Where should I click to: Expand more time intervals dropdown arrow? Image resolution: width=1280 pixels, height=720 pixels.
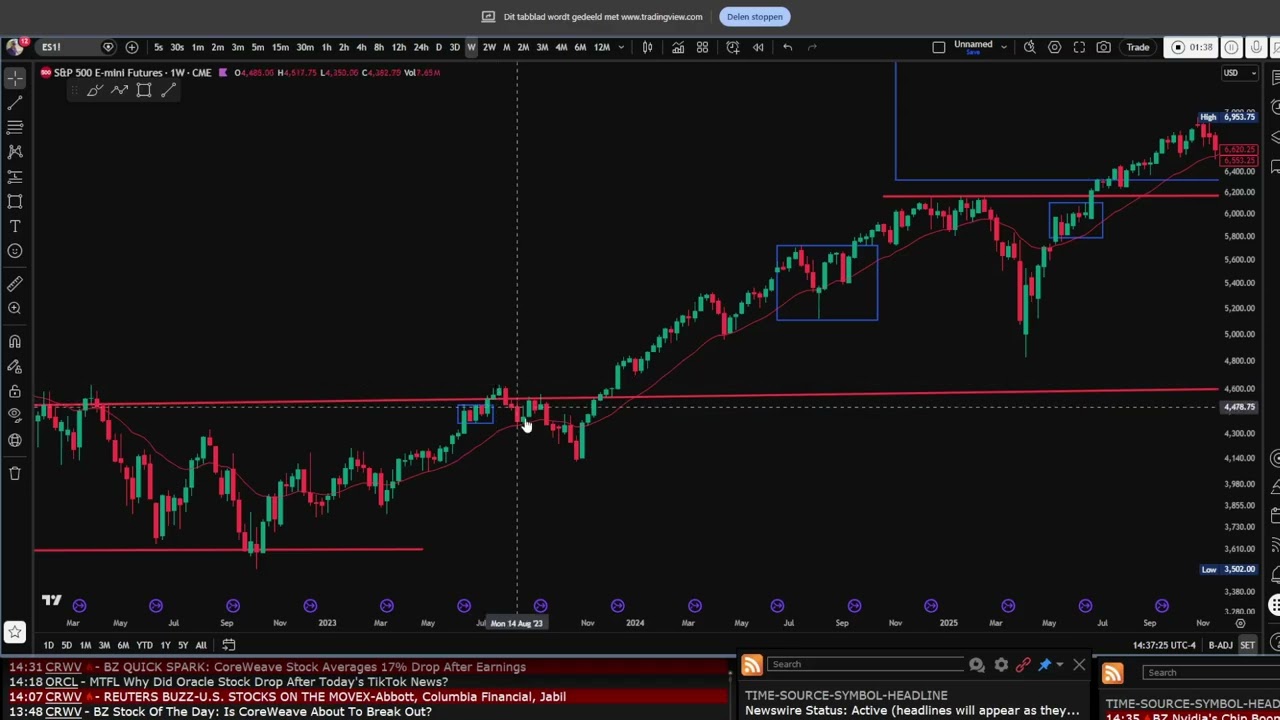tap(621, 47)
